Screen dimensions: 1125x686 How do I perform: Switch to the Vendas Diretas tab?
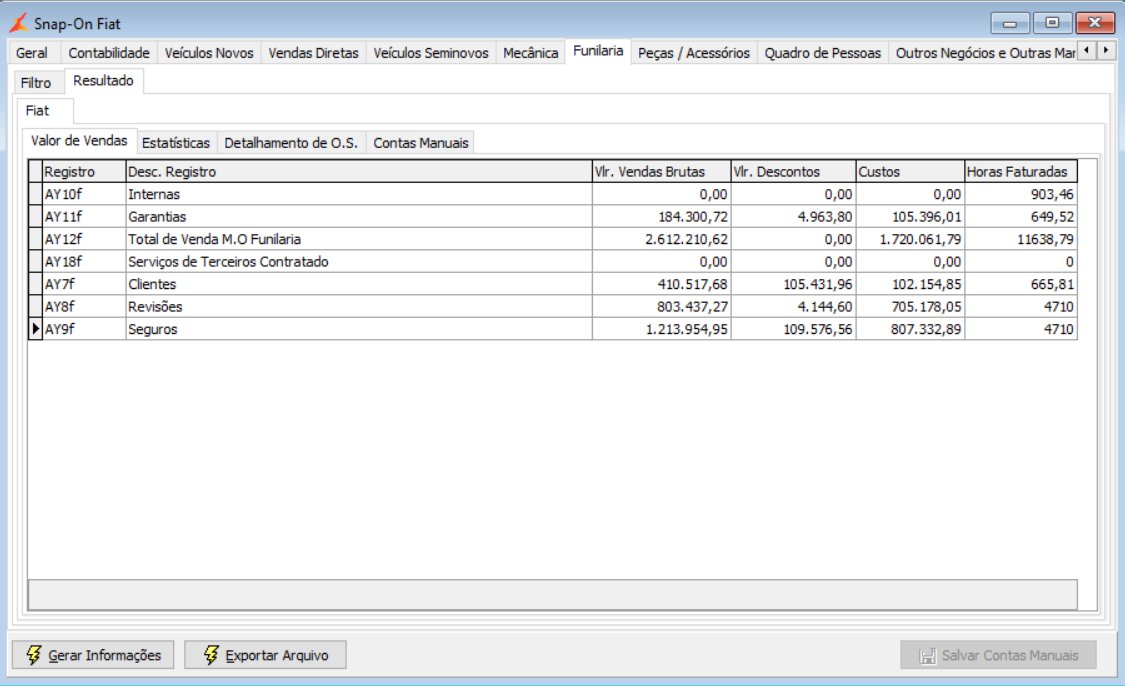[313, 53]
